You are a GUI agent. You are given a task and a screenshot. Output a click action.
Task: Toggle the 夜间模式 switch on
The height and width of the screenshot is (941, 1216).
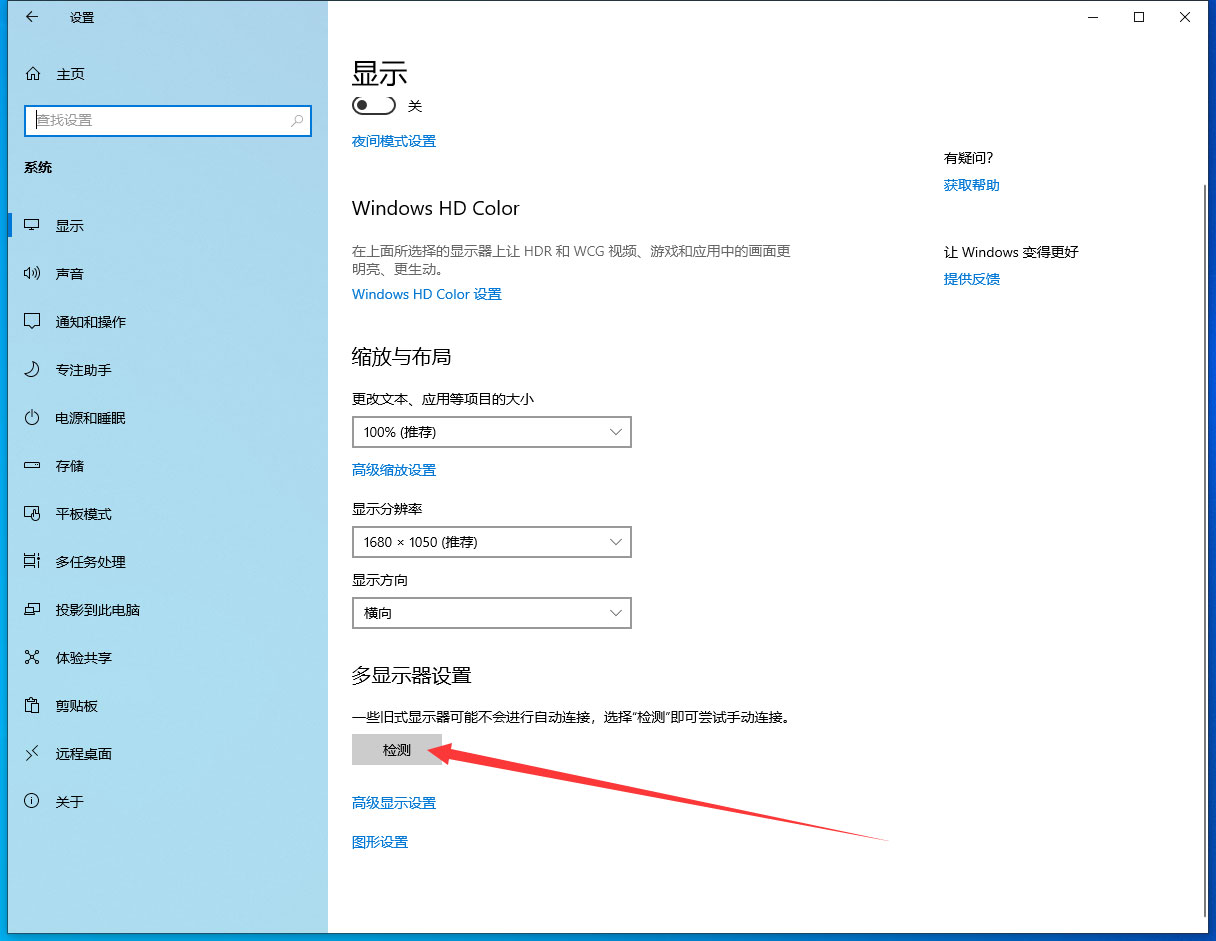pyautogui.click(x=373, y=104)
